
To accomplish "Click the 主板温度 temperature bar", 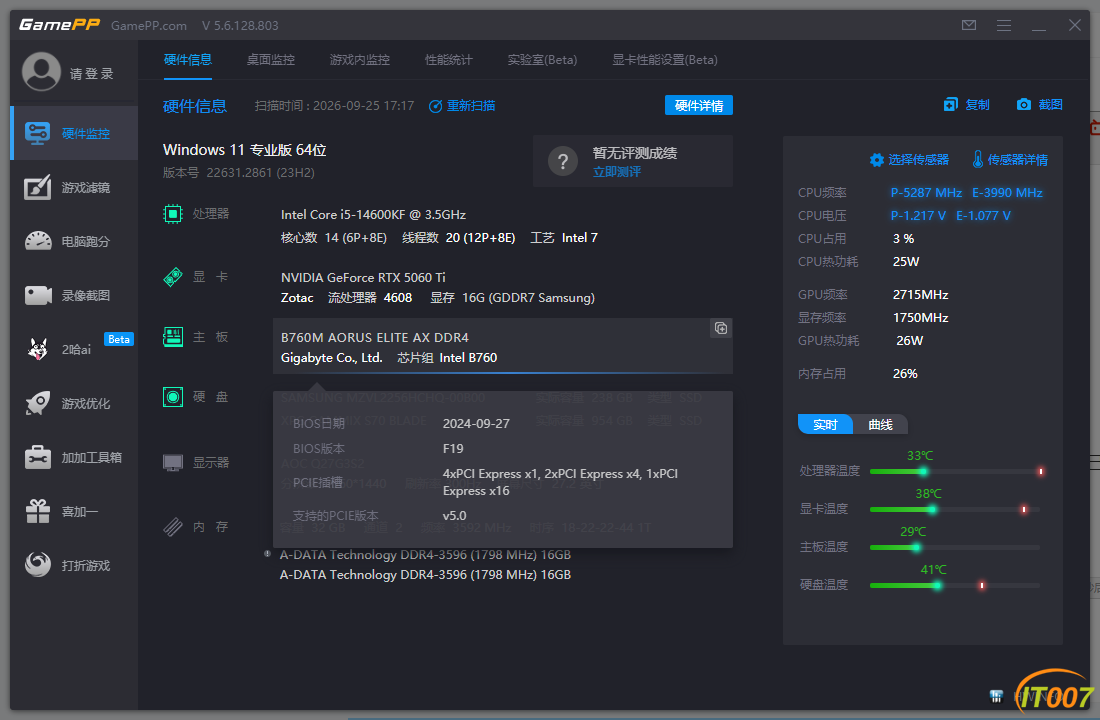I will click(955, 547).
